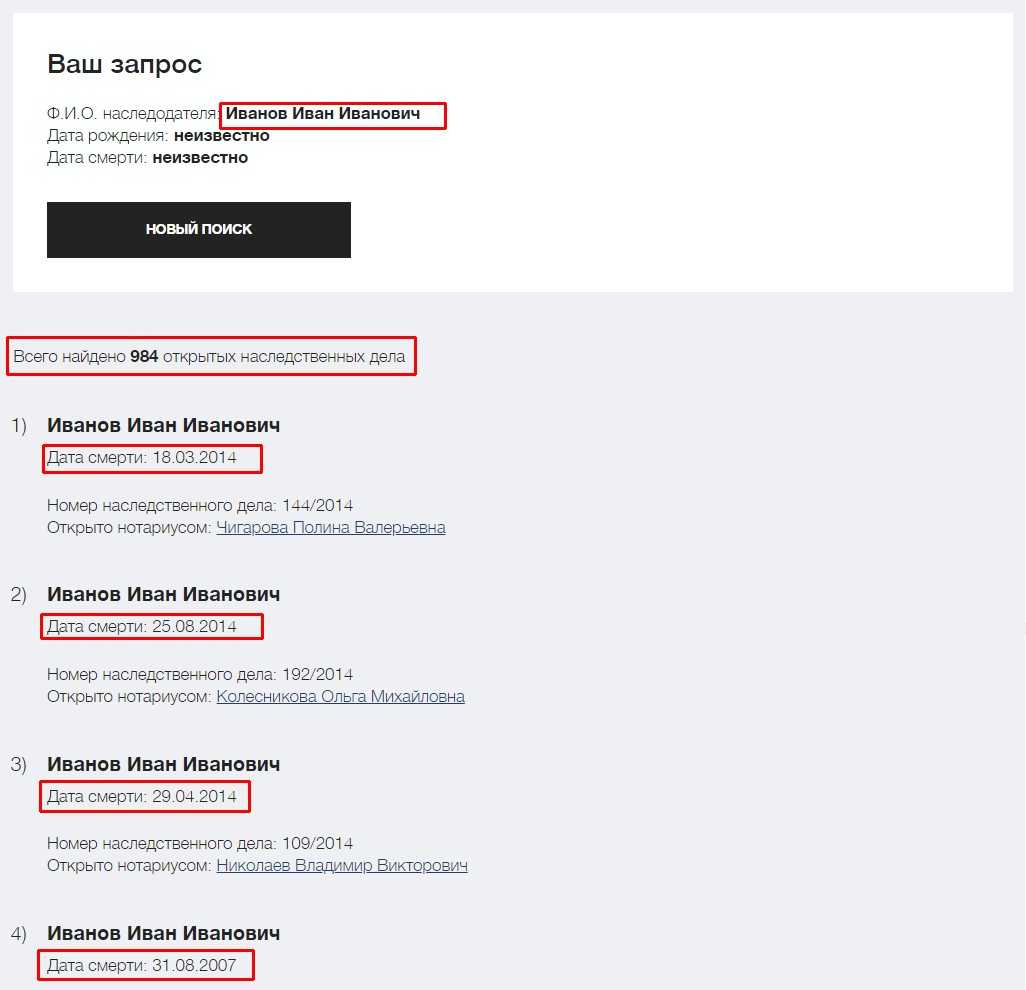
Task: Open notary Чигарова Полина Валерьевна link
Action: pos(330,527)
